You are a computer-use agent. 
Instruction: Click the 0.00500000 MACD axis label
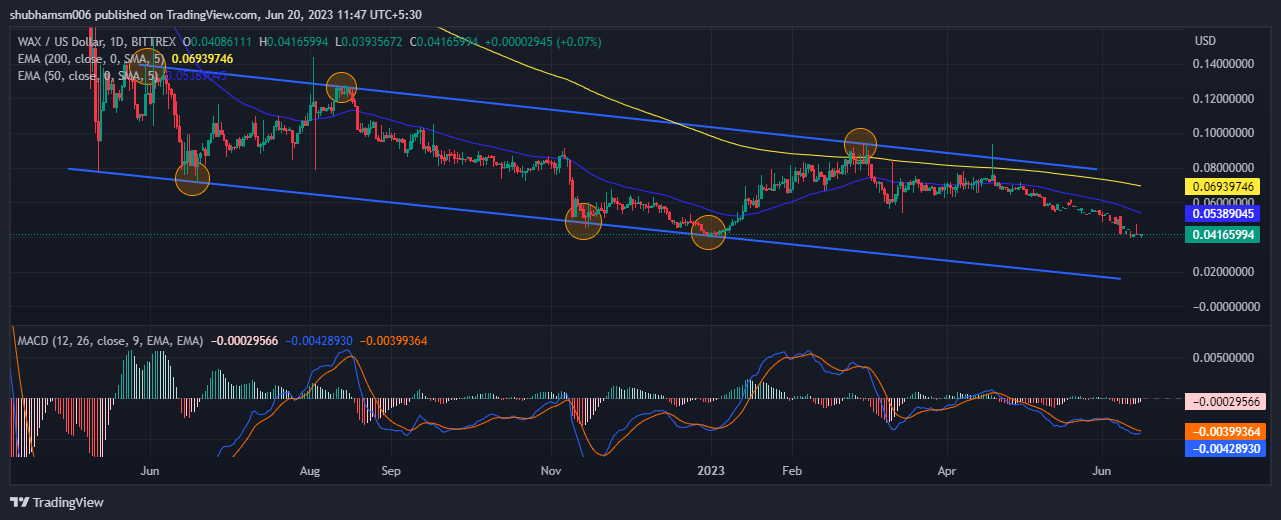[x=1225, y=357]
